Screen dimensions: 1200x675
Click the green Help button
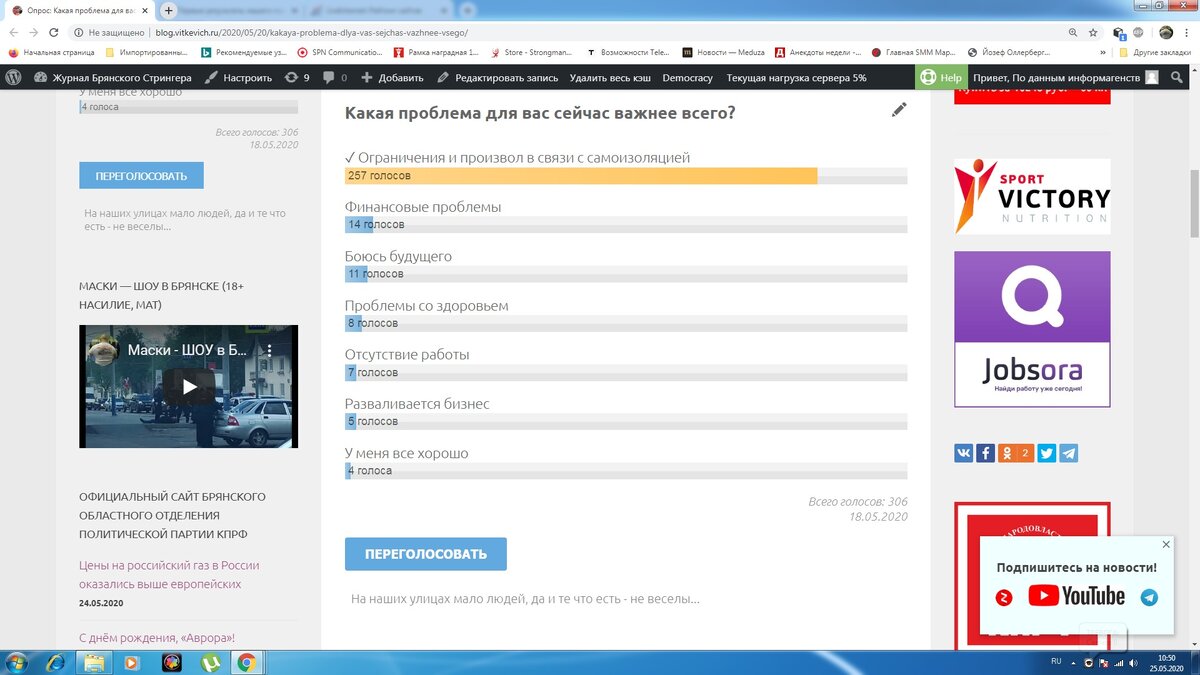[x=940, y=77]
